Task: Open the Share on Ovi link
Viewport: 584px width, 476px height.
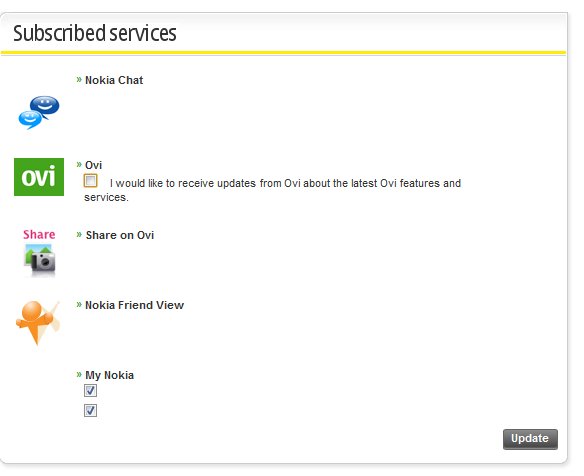Action: click(x=120, y=235)
